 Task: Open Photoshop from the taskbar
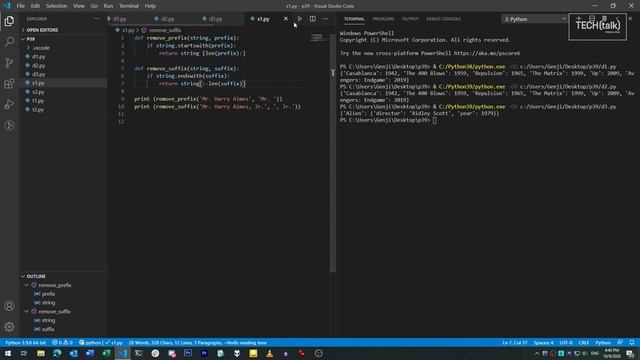pos(188,353)
